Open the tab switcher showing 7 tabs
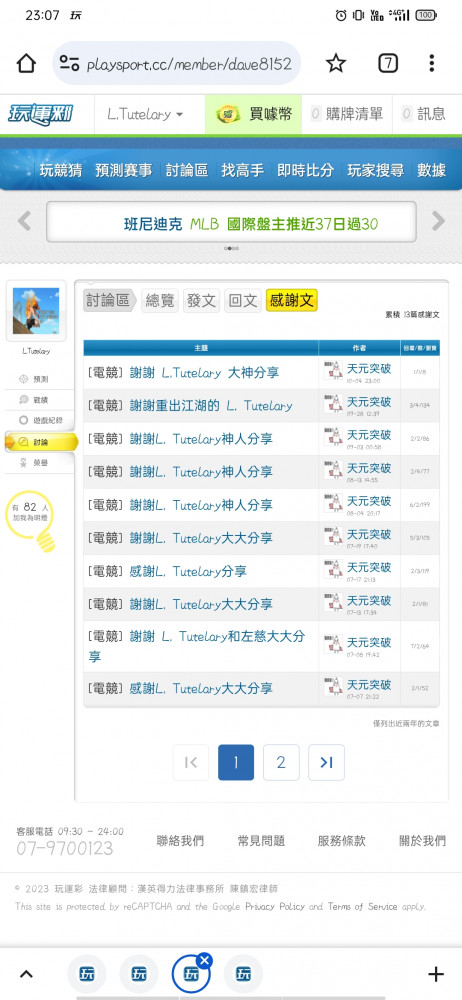The image size is (462, 1000). [388, 63]
